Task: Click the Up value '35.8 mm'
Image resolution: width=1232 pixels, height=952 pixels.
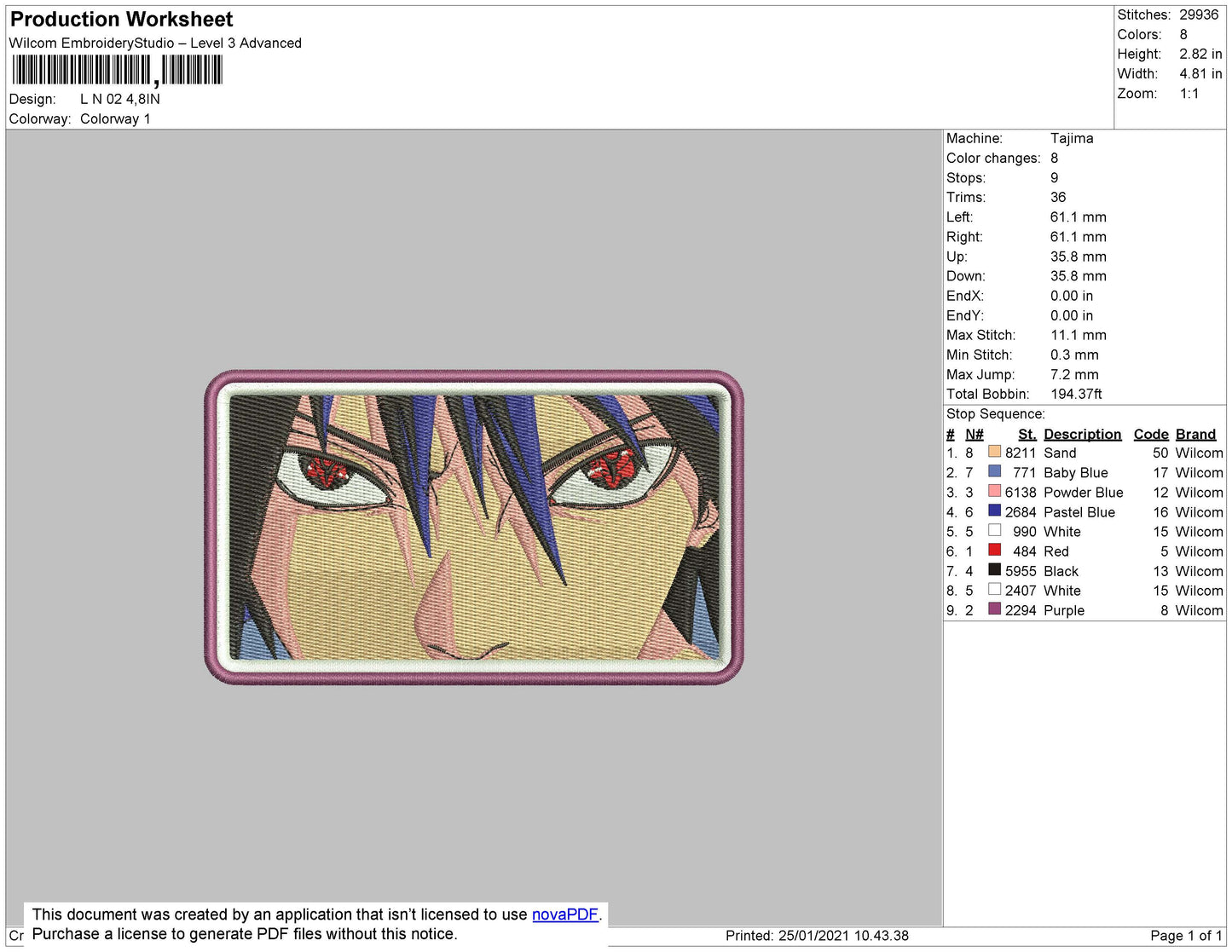Action: pos(1079,257)
